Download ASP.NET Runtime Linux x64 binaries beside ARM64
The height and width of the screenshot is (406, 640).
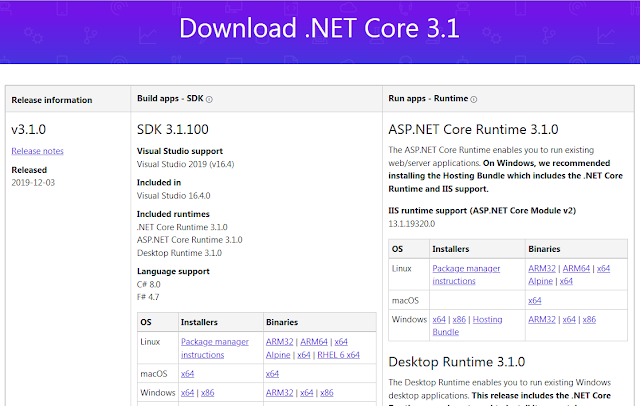click(604, 268)
